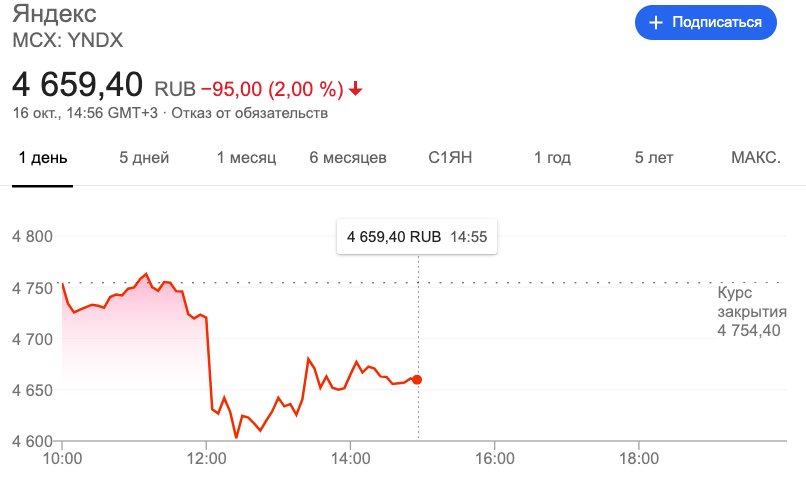Viewport: 806px width, 489px height.
Task: View the 5 лет price history
Action: pyautogui.click(x=654, y=157)
